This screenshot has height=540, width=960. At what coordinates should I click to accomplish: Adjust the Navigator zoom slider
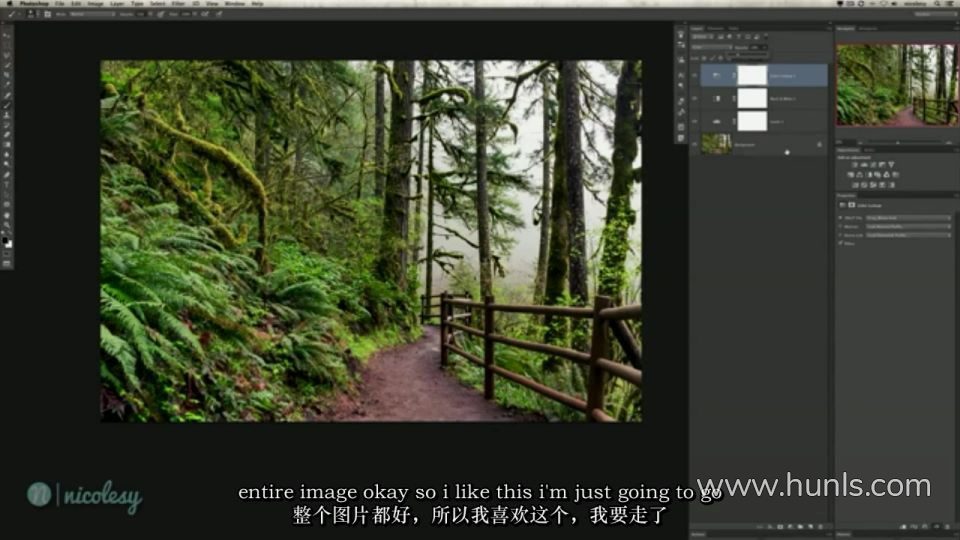click(x=898, y=142)
